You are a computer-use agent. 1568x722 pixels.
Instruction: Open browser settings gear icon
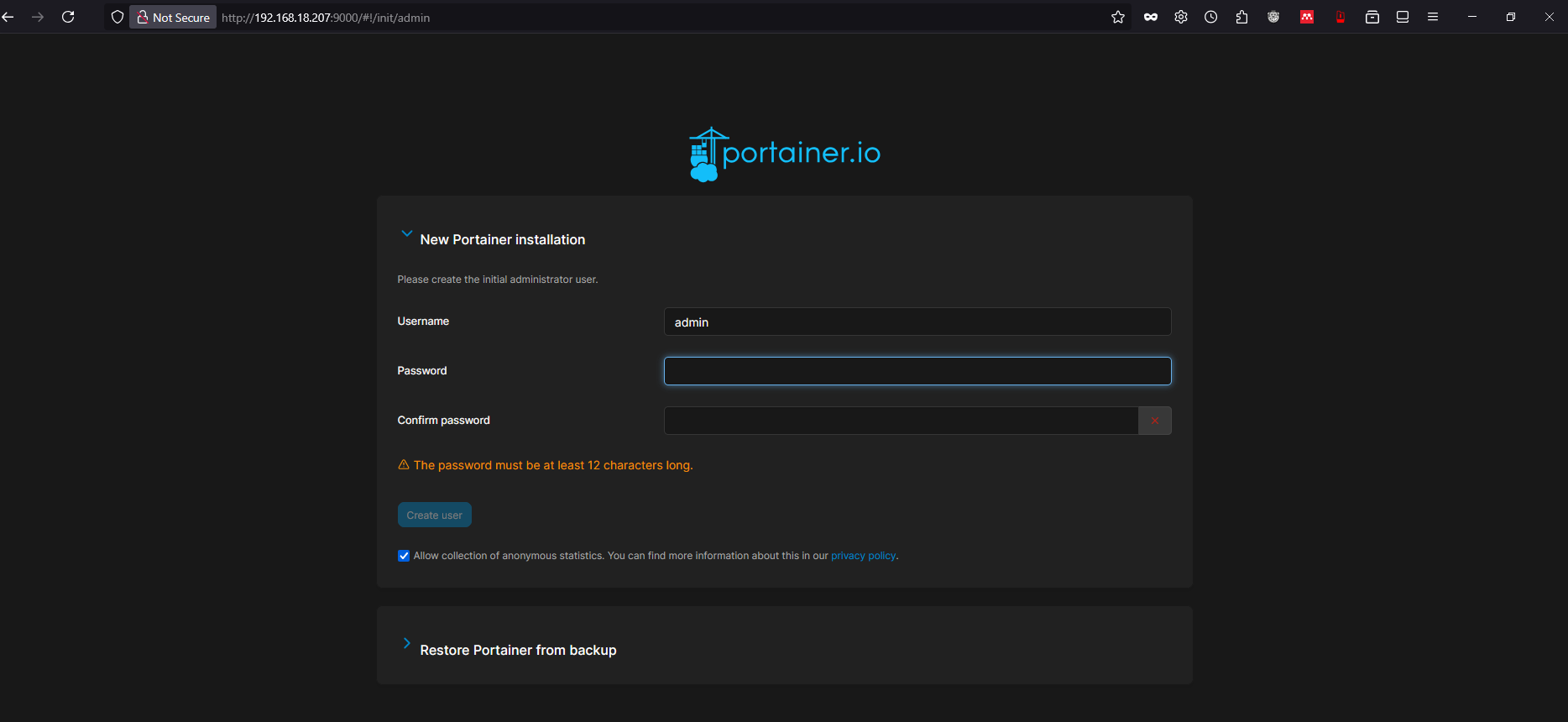[1181, 17]
